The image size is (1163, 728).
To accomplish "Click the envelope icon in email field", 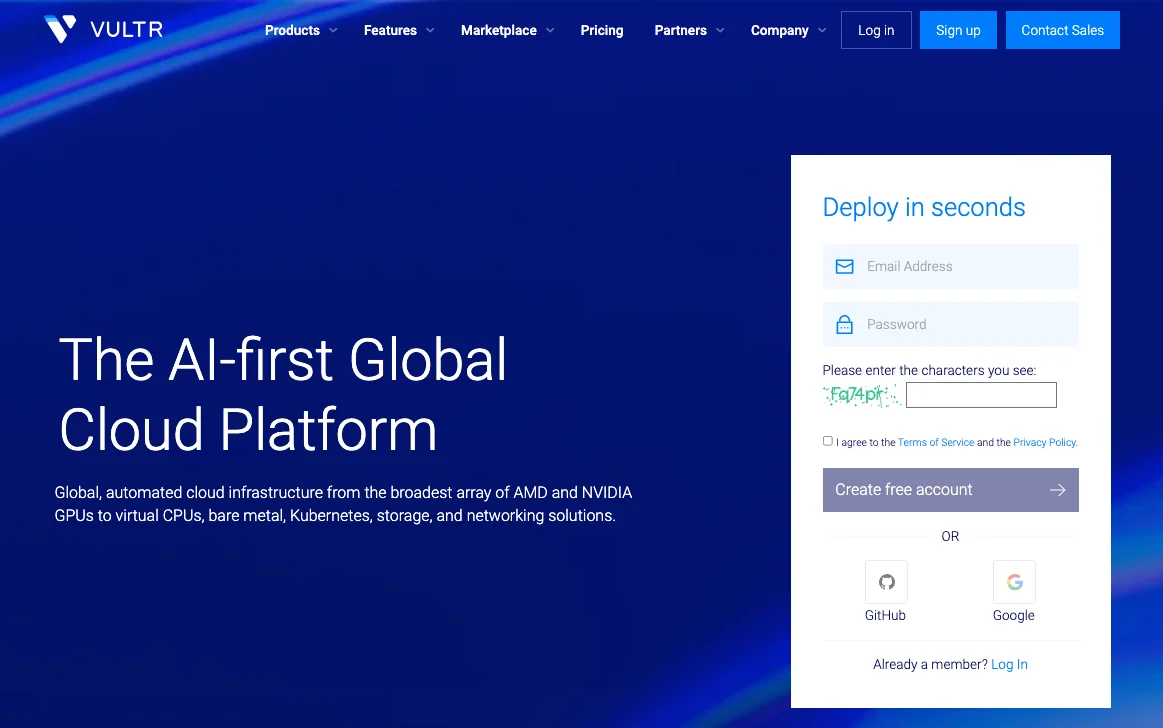I will click(844, 266).
